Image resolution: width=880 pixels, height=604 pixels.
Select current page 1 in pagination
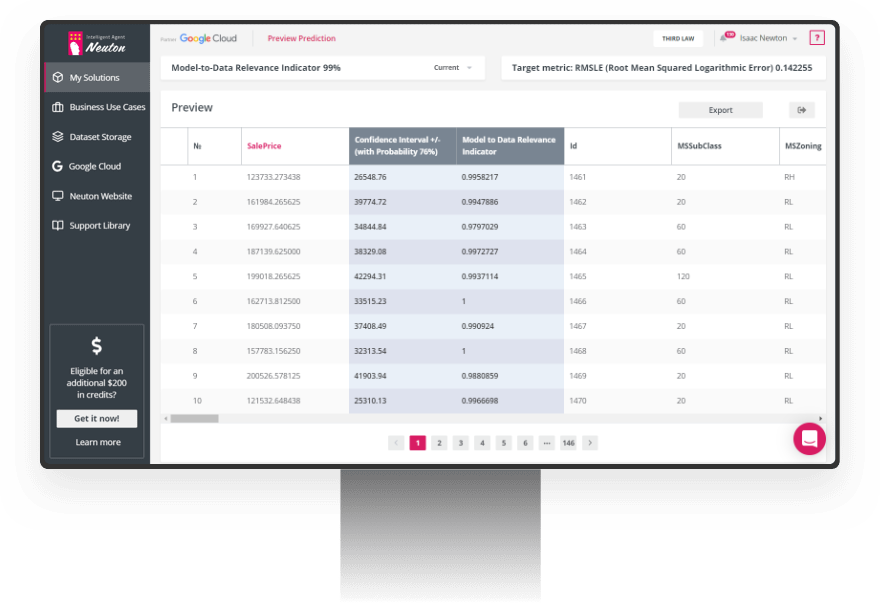point(418,443)
